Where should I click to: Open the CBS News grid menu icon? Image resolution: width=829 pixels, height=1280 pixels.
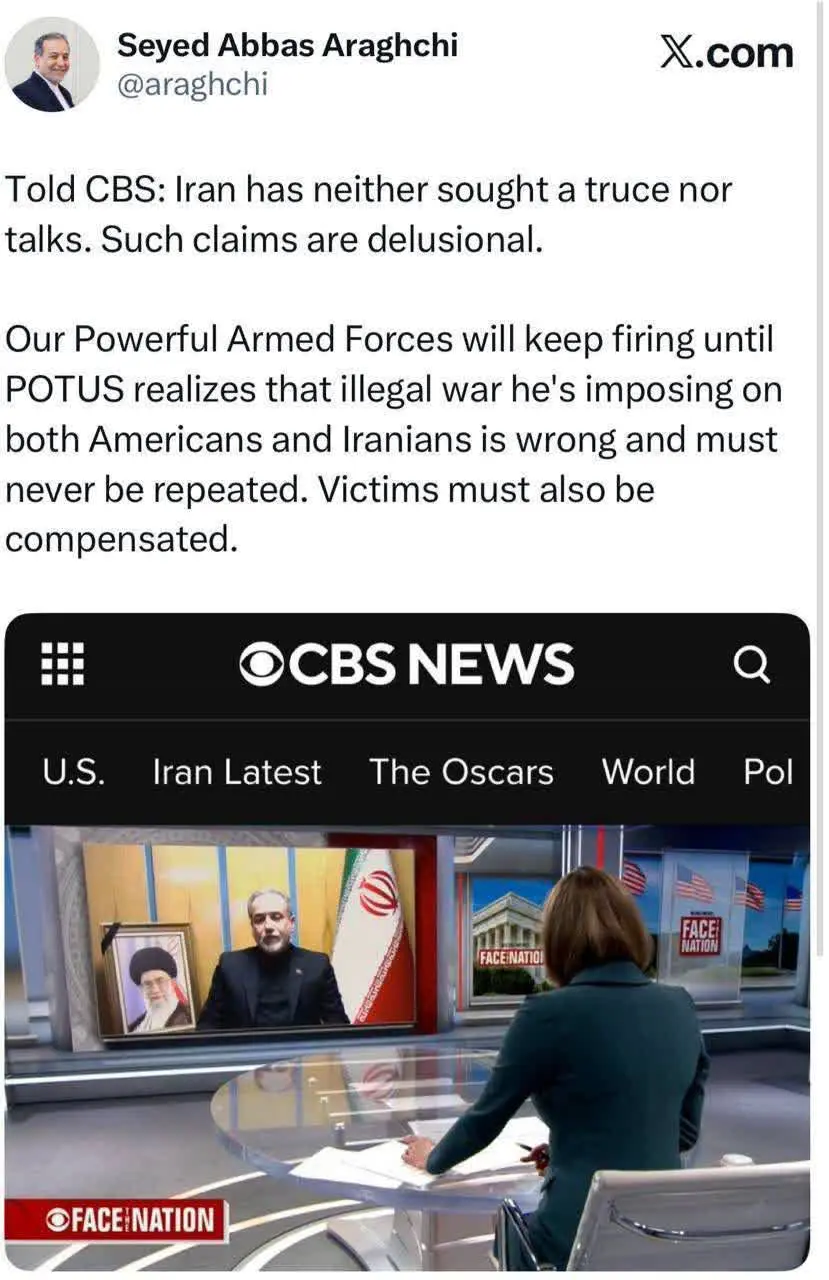pyautogui.click(x=62, y=664)
